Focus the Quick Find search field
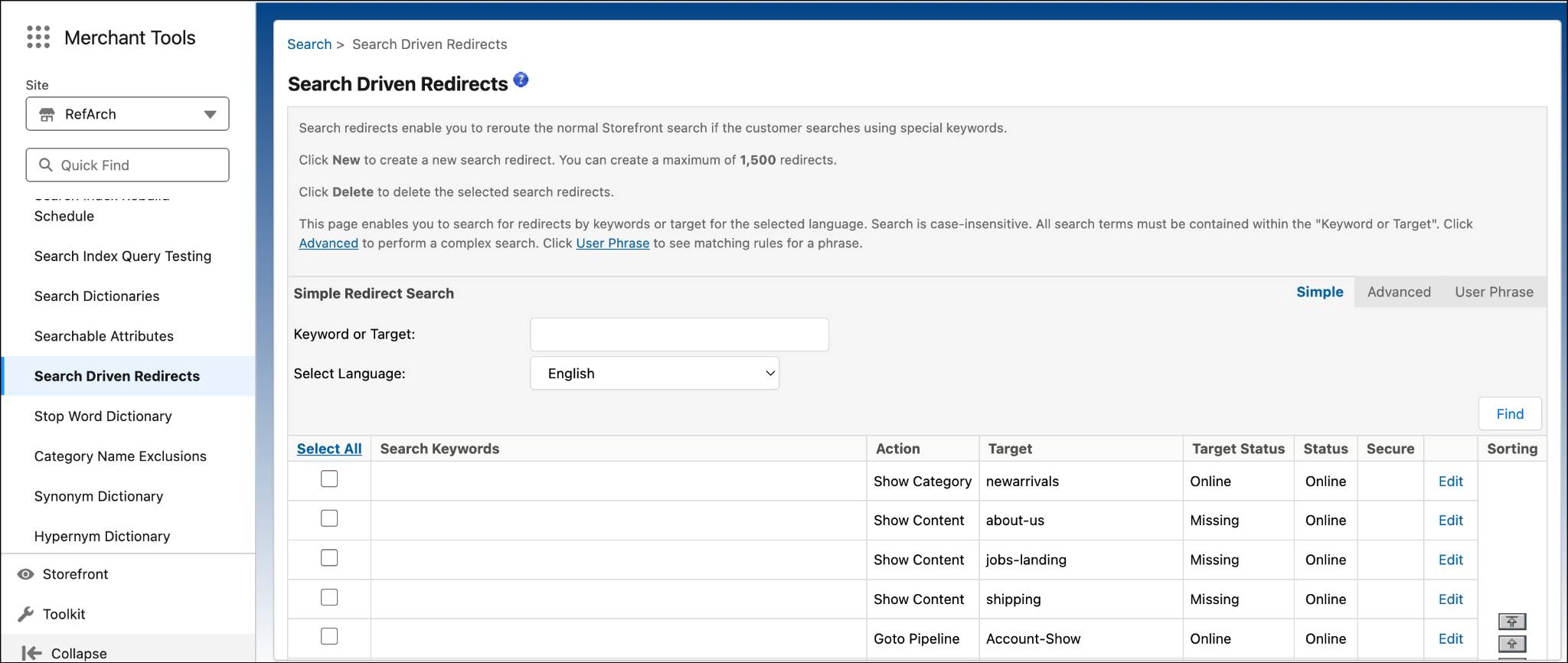 click(127, 165)
